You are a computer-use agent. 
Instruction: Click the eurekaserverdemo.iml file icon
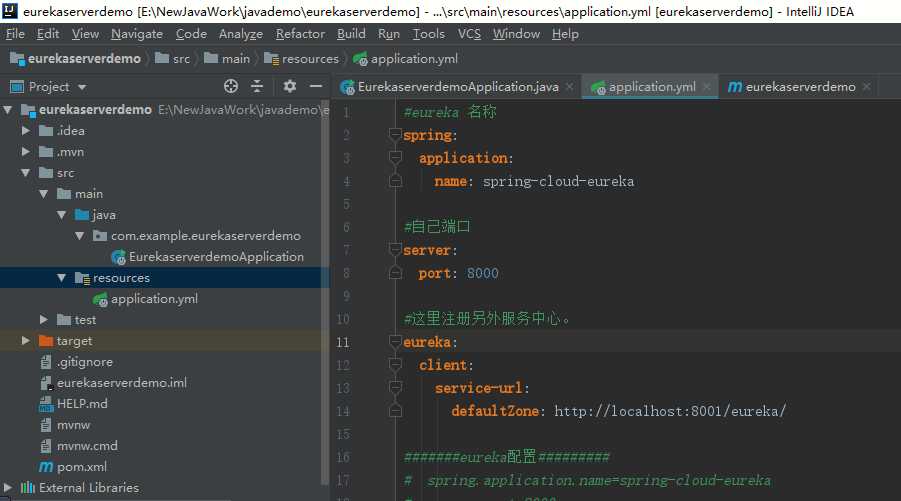46,383
